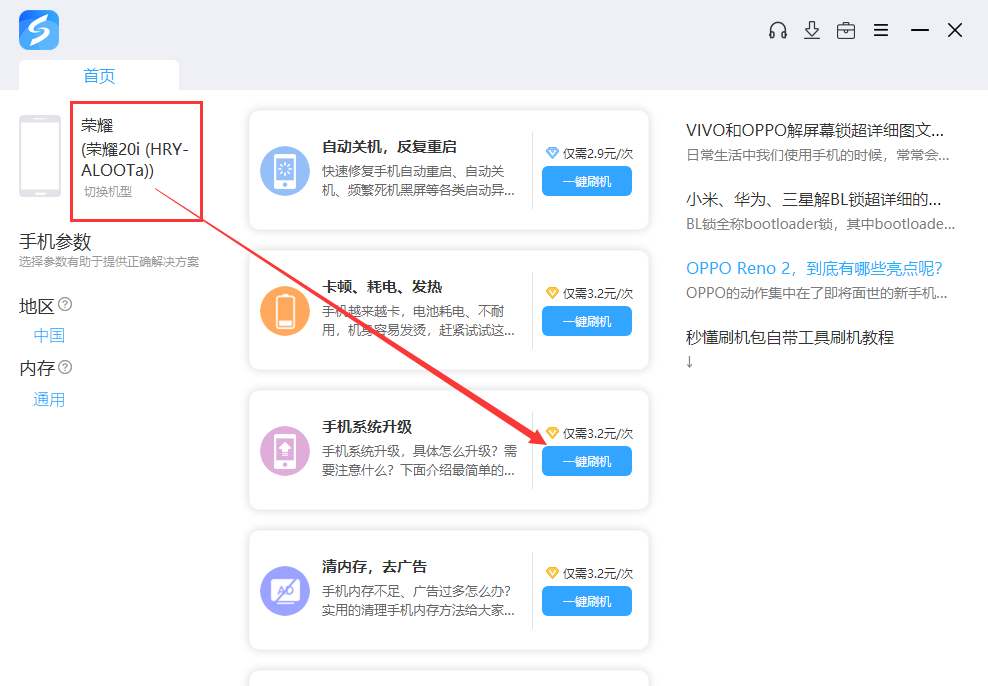The image size is (988, 686).
Task: Click the 自动关机，反复重启 card title
Action: tap(389, 147)
